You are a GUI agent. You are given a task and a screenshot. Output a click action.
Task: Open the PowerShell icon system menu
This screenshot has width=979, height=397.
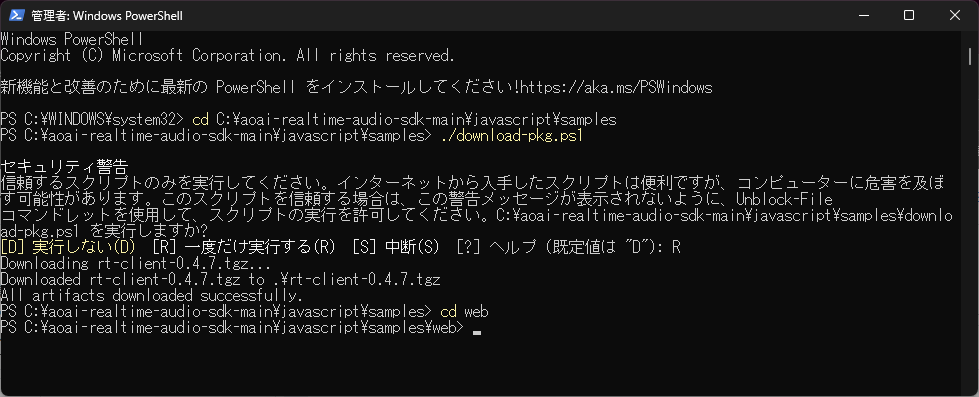(16, 16)
